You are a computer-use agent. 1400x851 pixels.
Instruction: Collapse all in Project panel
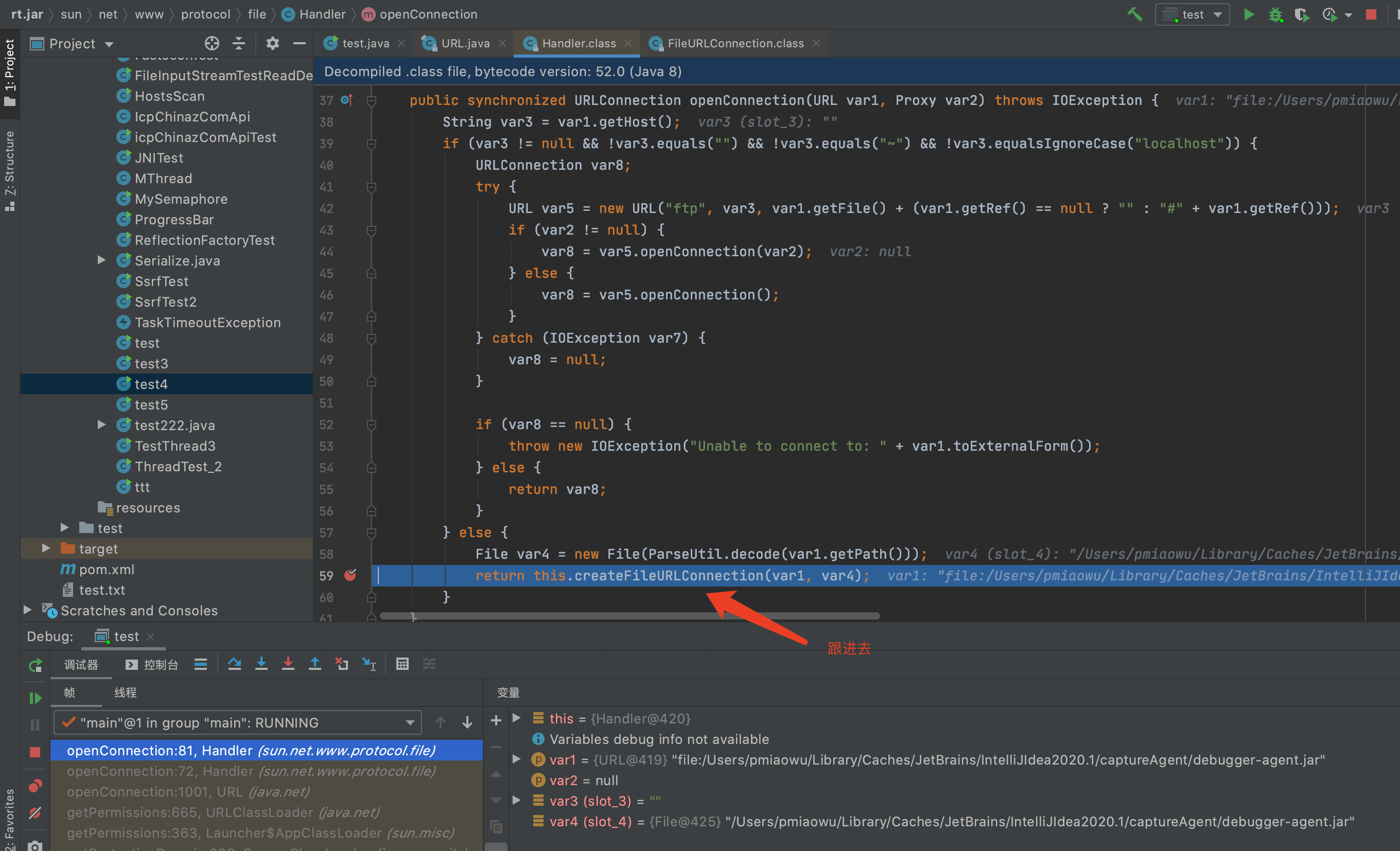point(239,43)
